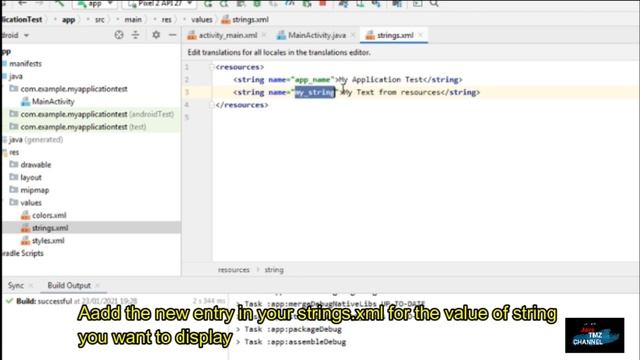
Task: Close the Sync tab
Action: coord(31,286)
